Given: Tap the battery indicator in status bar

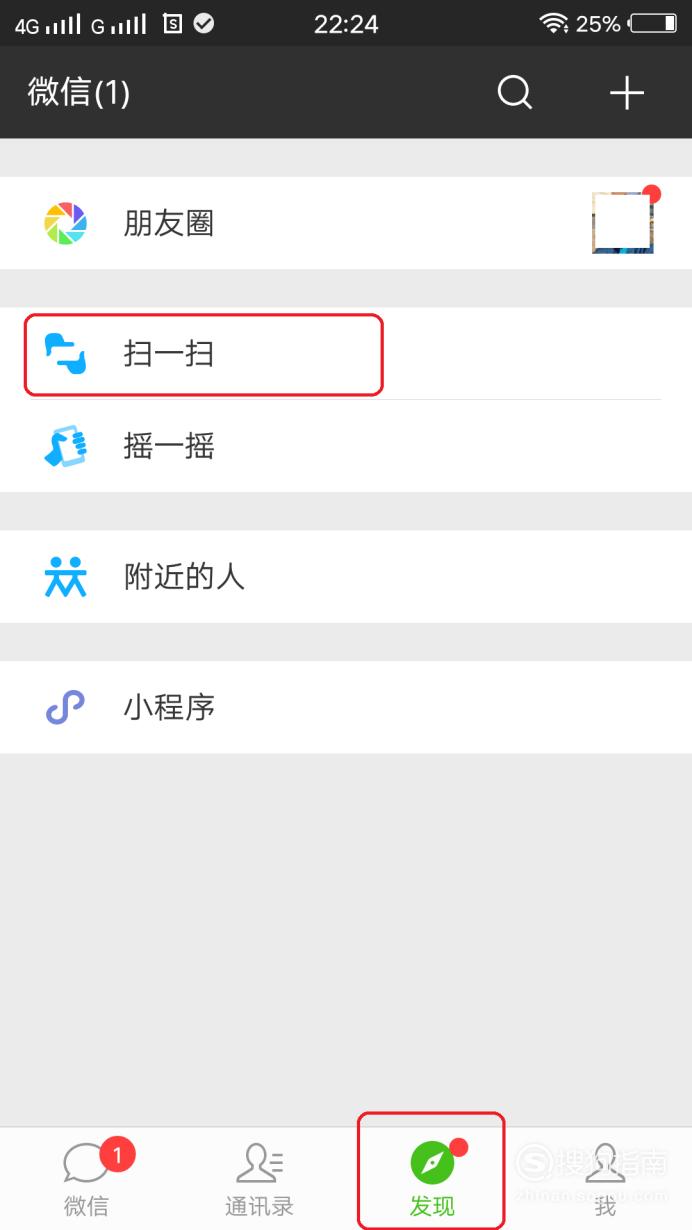Looking at the screenshot, I should pos(653,23).
